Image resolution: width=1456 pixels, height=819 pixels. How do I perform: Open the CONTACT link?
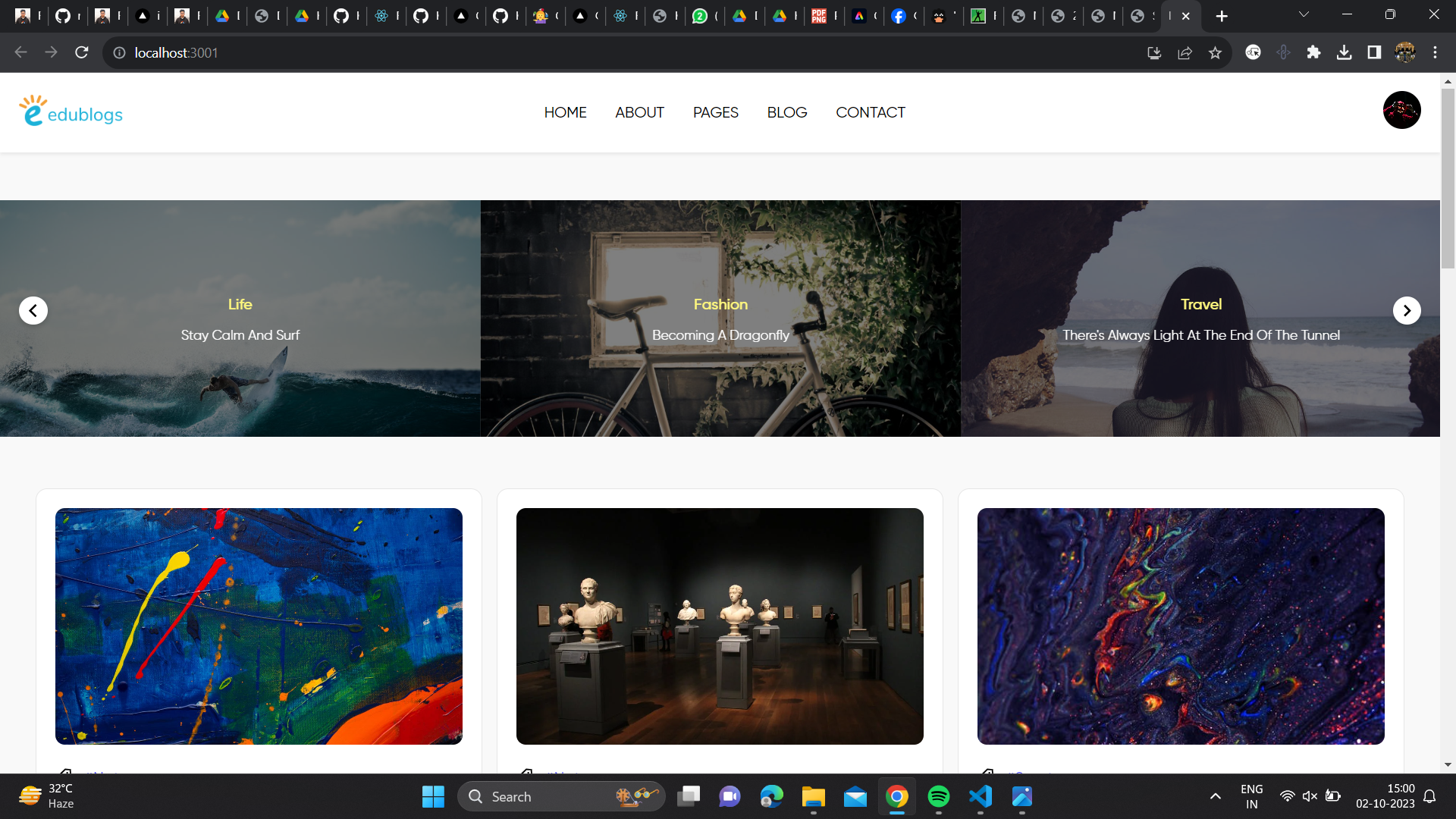coord(870,112)
